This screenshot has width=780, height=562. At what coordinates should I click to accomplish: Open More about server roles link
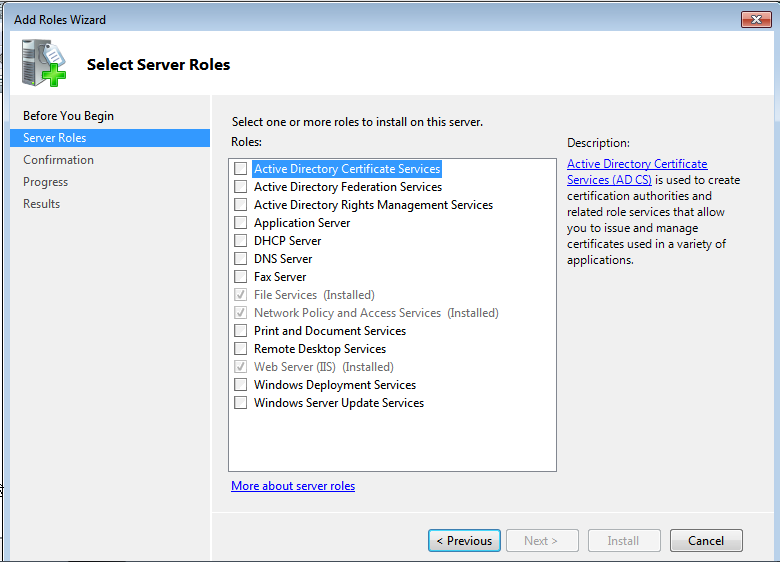pyautogui.click(x=293, y=486)
